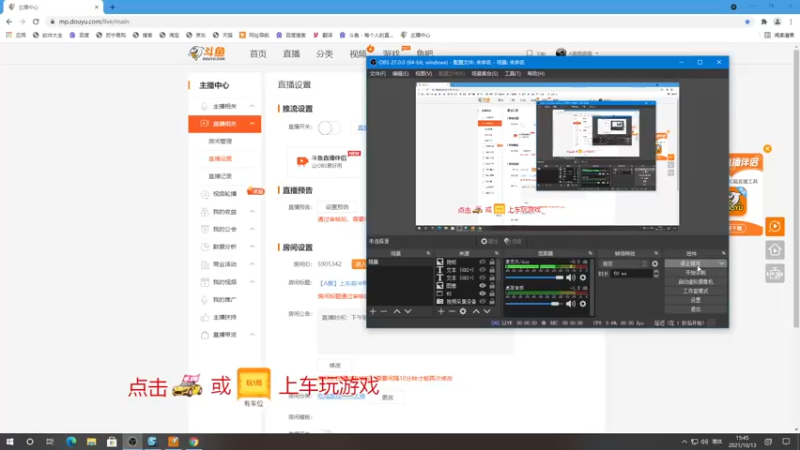Add a new scene with plus icon in Scenes panel
Screen dimensions: 800x450
[x=373, y=311]
